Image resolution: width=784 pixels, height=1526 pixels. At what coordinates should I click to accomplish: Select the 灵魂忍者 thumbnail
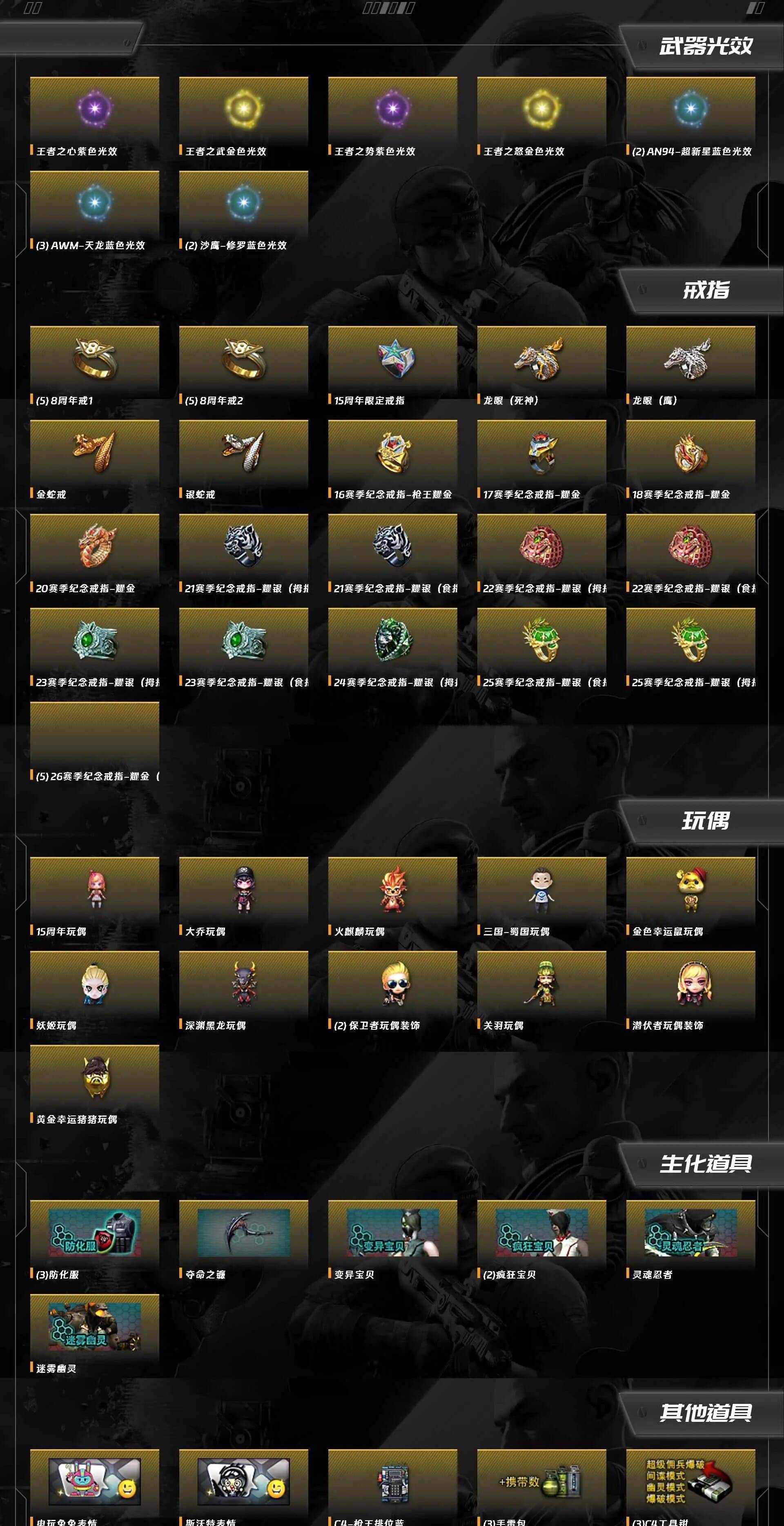[x=690, y=1232]
